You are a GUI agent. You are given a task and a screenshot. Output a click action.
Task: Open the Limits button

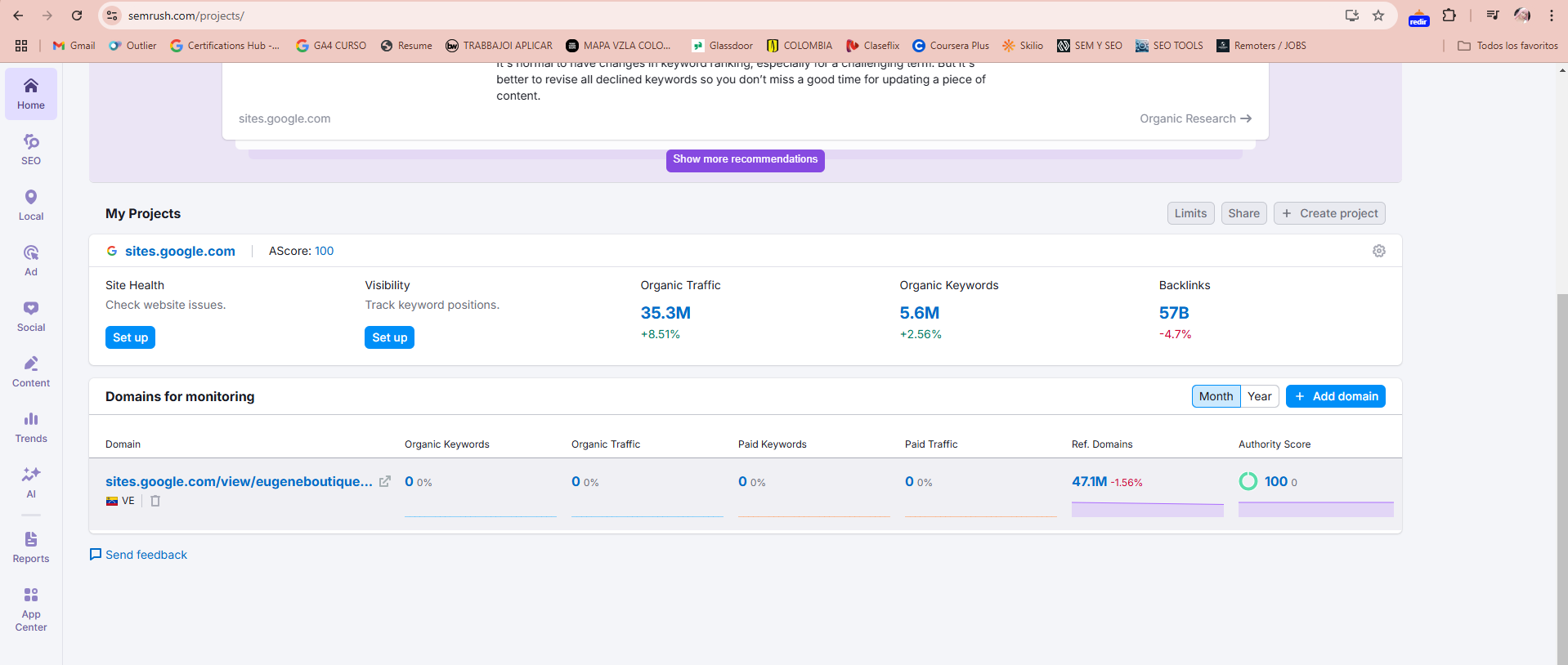(1190, 213)
